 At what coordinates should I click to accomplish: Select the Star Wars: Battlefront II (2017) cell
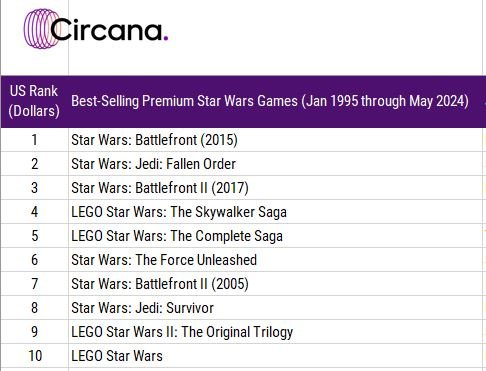(x=275, y=188)
